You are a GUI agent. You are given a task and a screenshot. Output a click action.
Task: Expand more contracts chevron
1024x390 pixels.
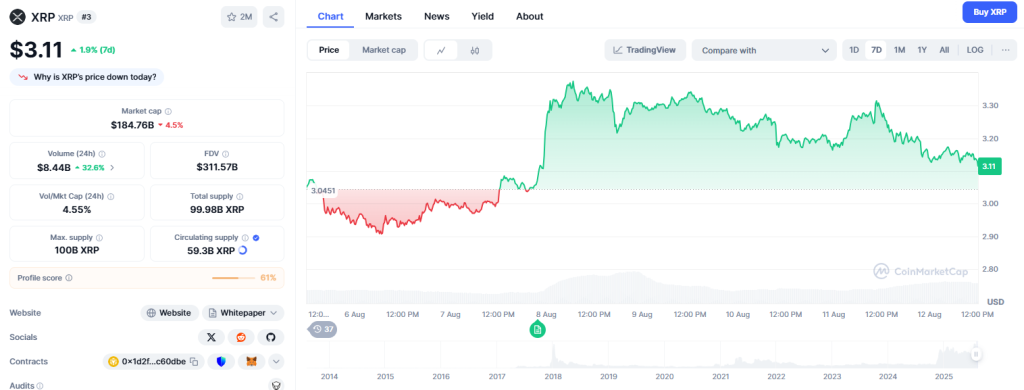point(276,361)
